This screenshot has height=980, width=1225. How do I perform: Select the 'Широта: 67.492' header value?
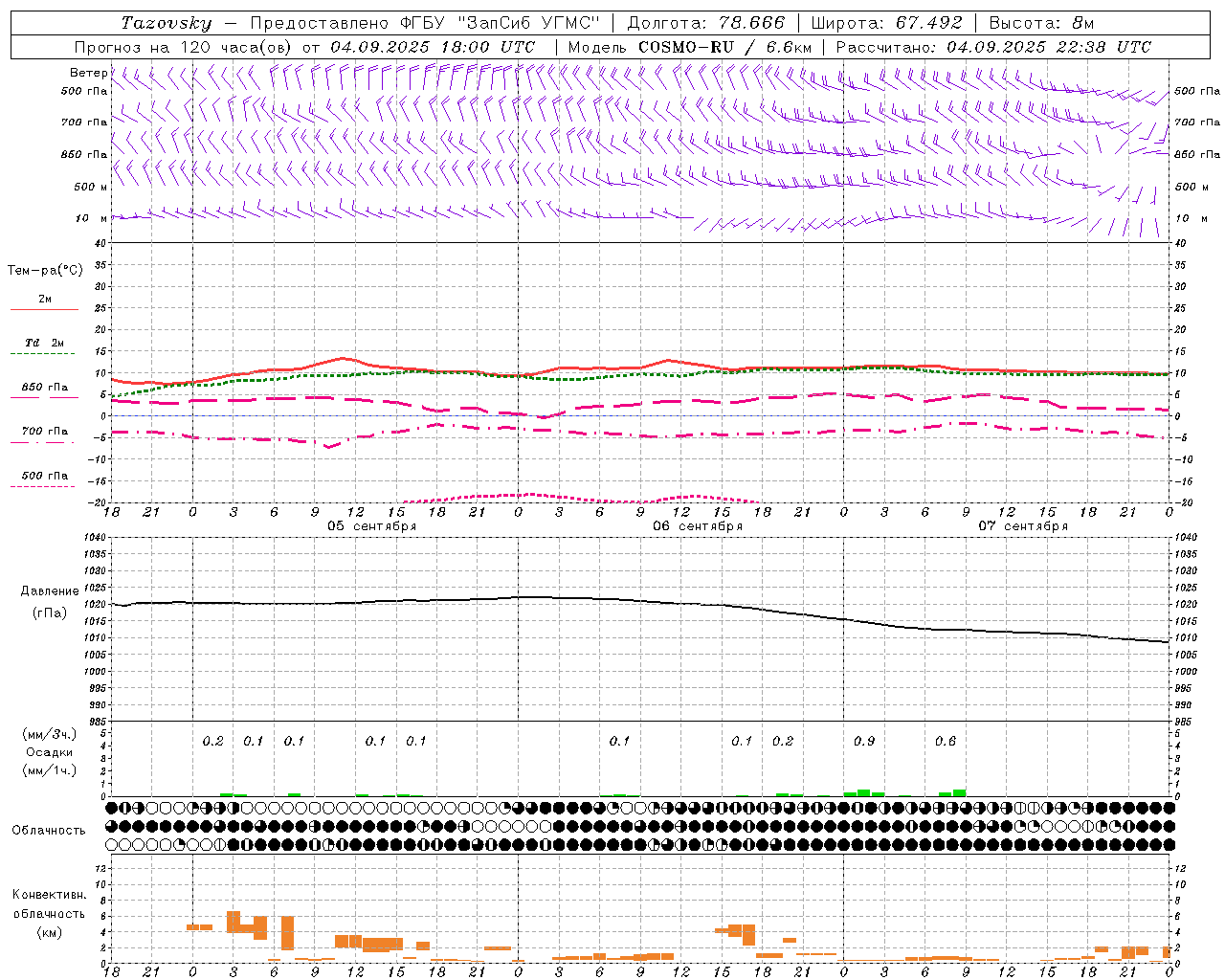887,23
